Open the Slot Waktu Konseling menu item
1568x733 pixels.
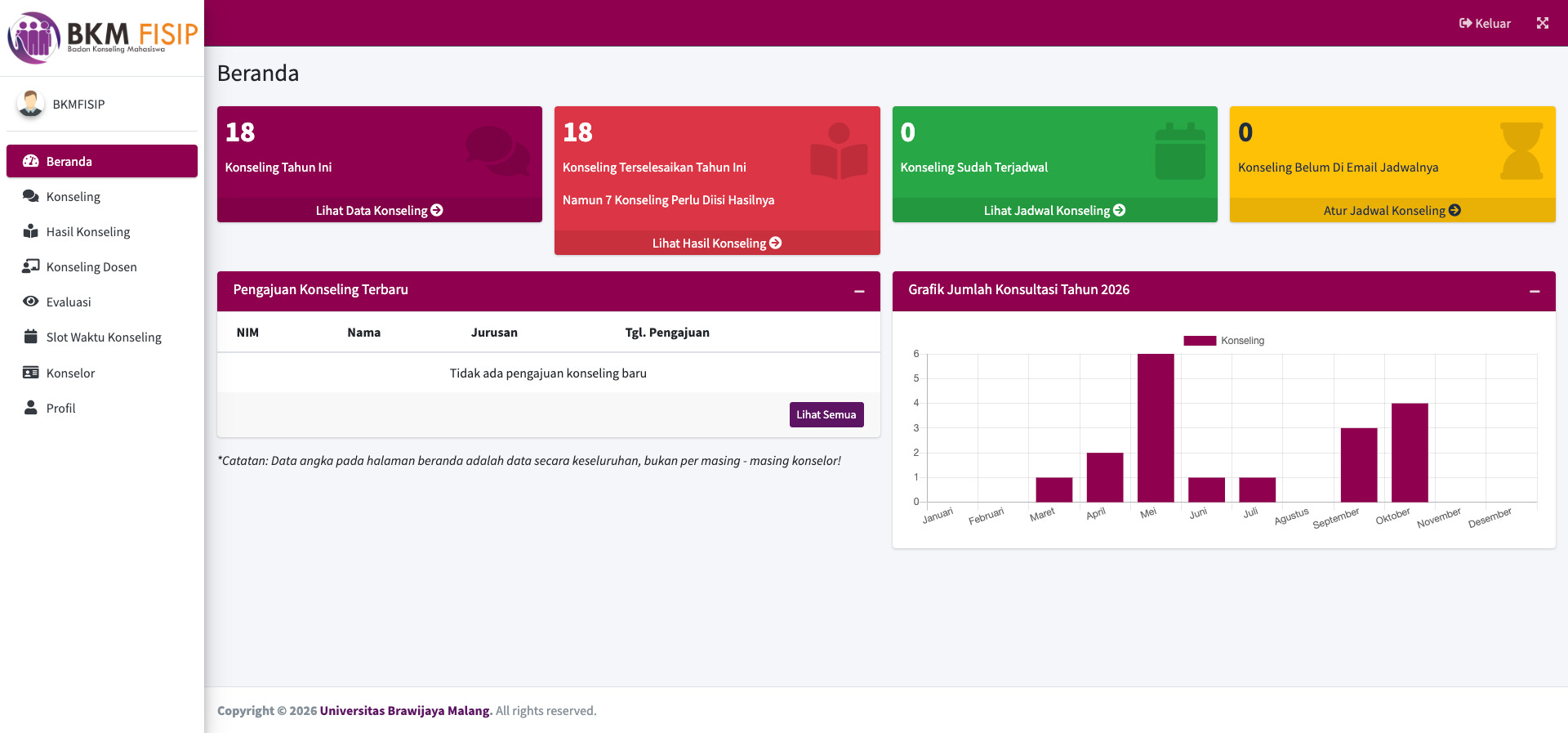point(102,337)
